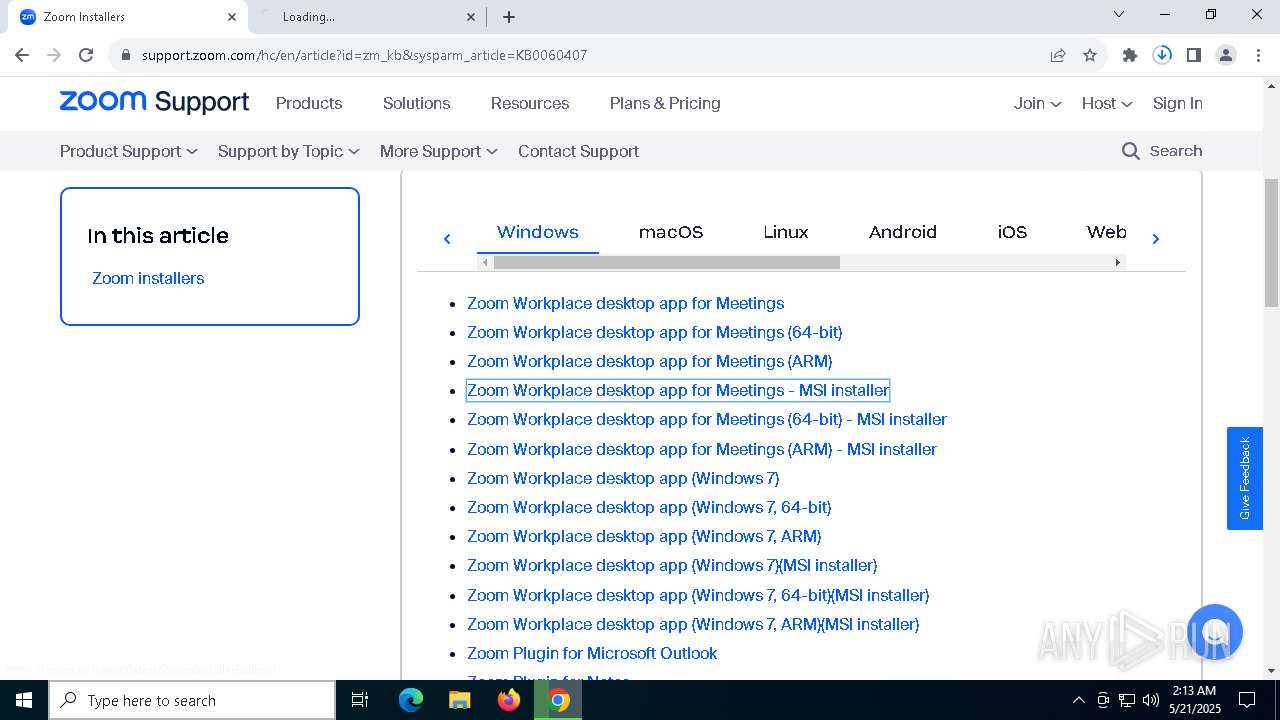Switch to the Android tab

click(903, 232)
